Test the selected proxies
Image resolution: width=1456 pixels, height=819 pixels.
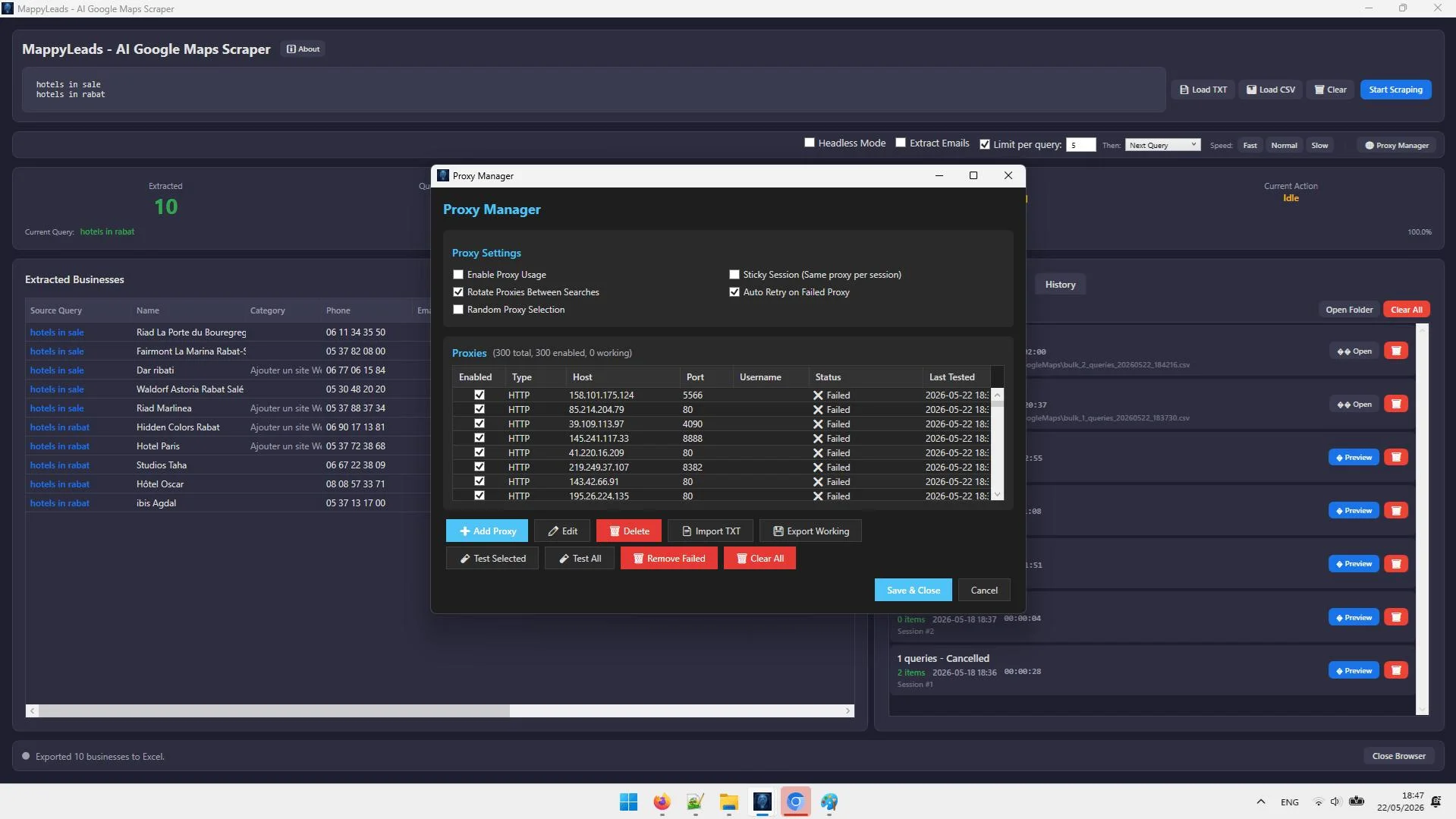492,558
